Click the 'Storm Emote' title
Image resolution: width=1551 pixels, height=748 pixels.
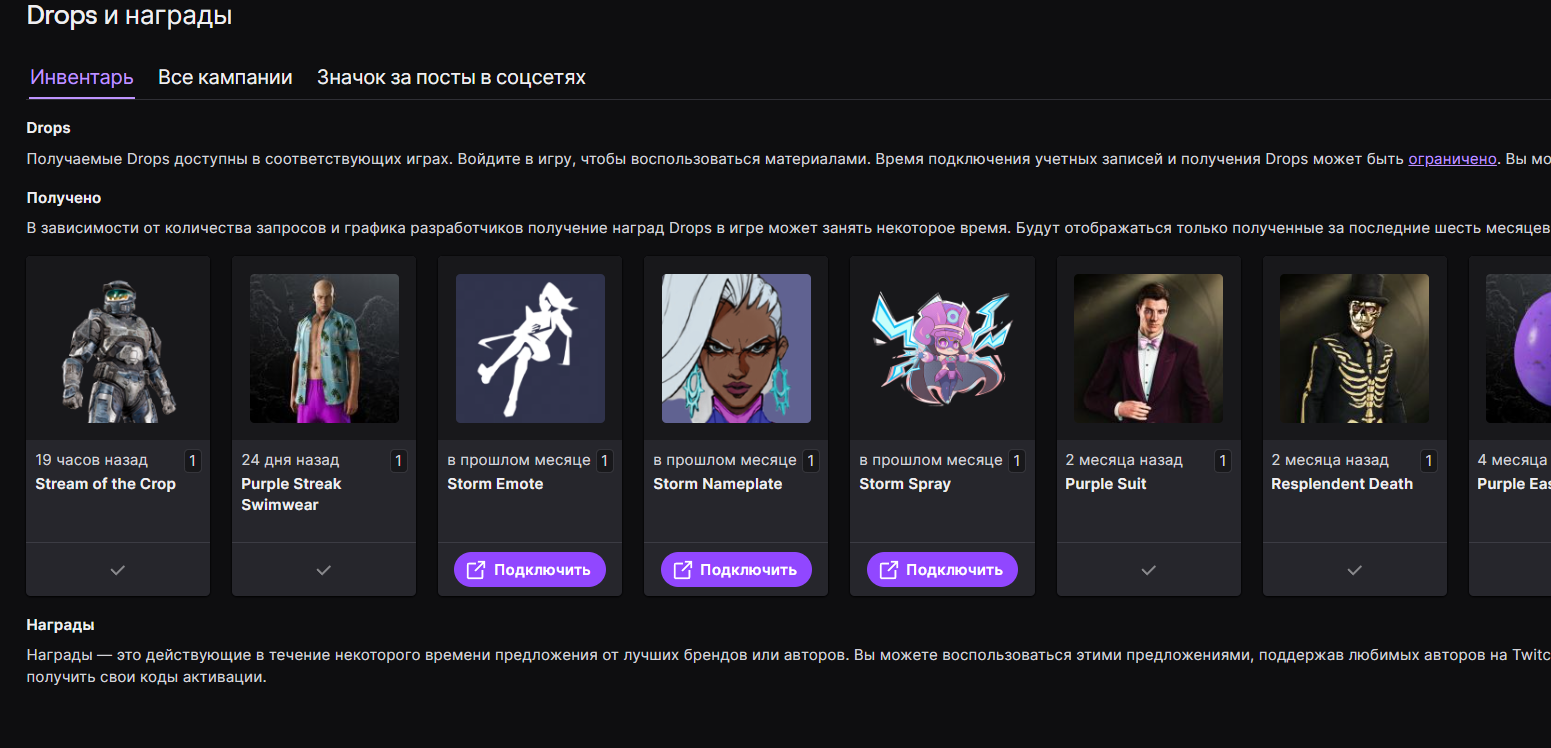click(x=495, y=484)
